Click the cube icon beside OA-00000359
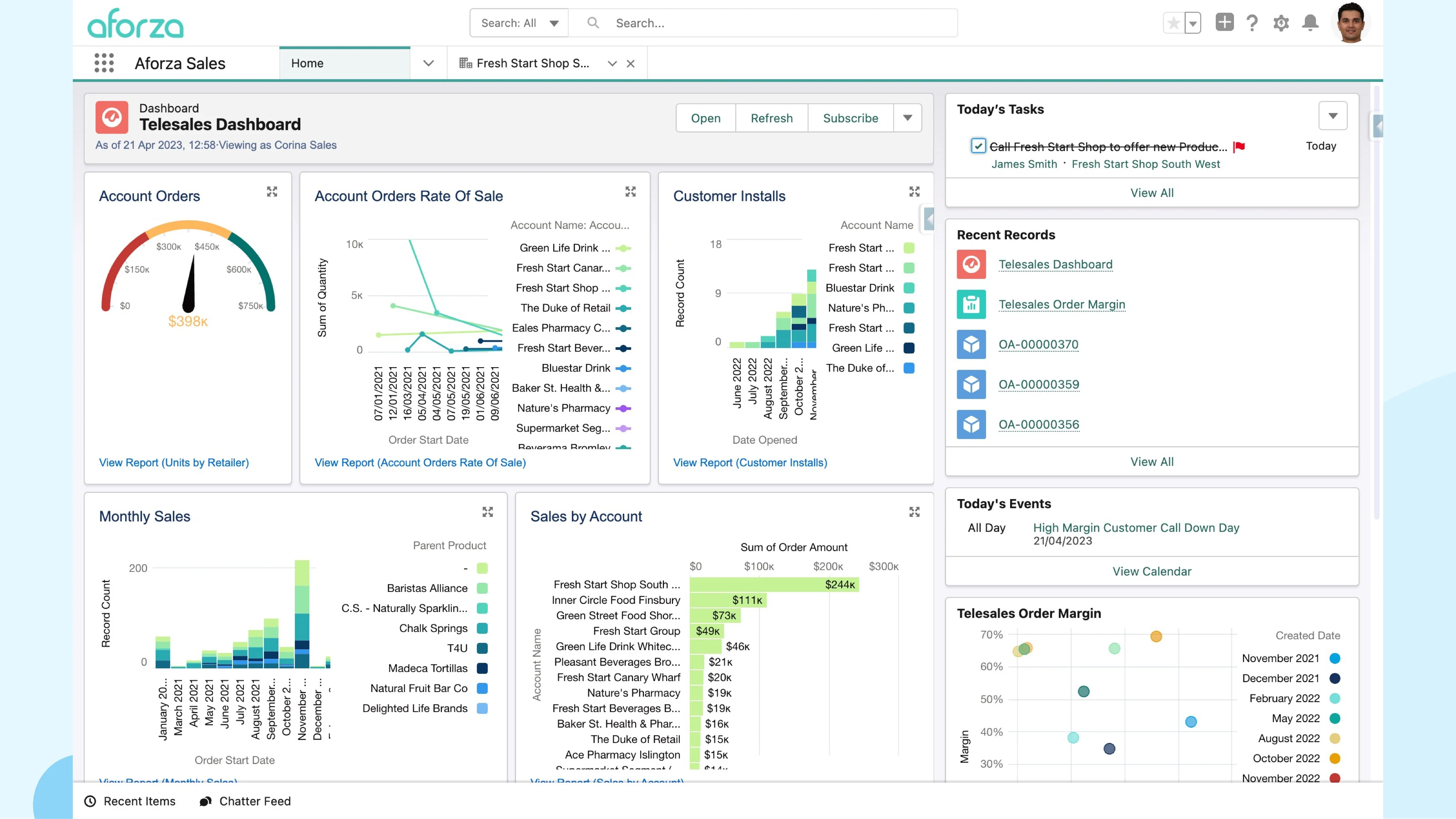The image size is (1456, 819). (971, 384)
